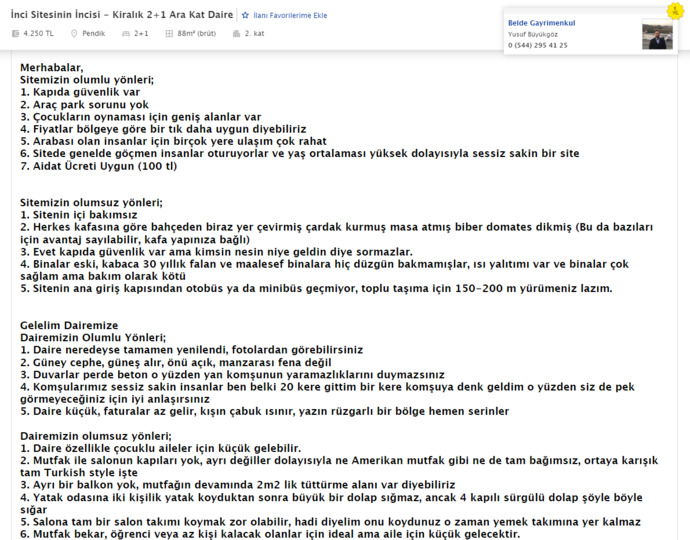Click the yellow badge on the agency card

click(675, 11)
